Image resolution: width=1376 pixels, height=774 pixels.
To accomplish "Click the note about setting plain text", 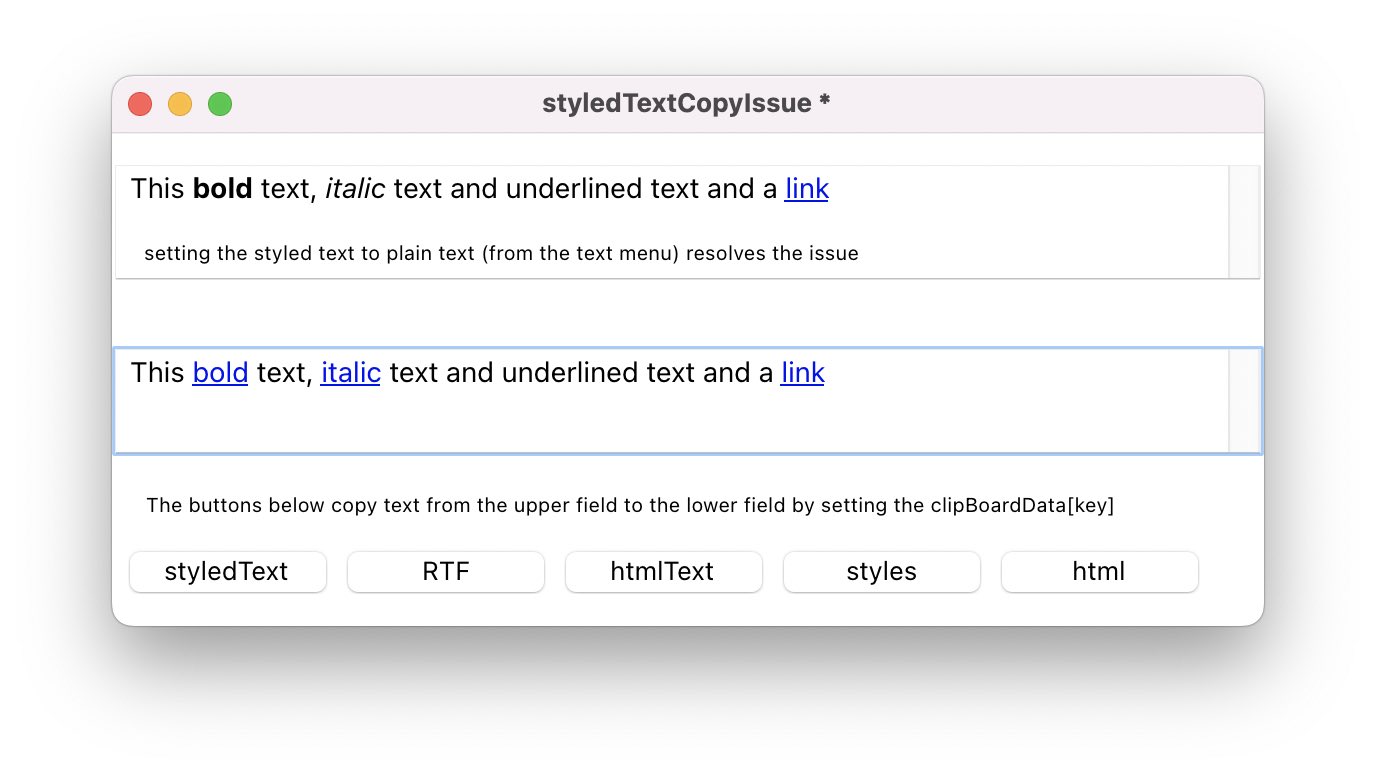I will (501, 254).
